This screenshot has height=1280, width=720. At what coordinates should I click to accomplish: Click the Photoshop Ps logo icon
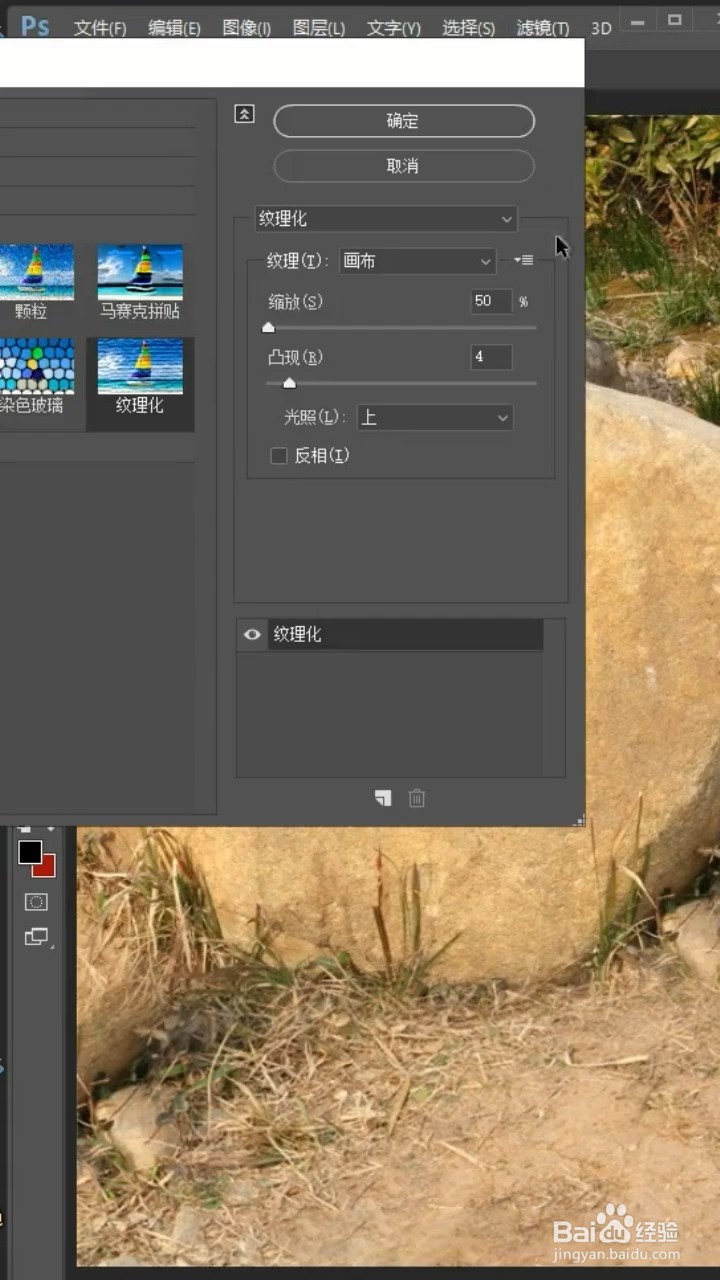click(35, 25)
